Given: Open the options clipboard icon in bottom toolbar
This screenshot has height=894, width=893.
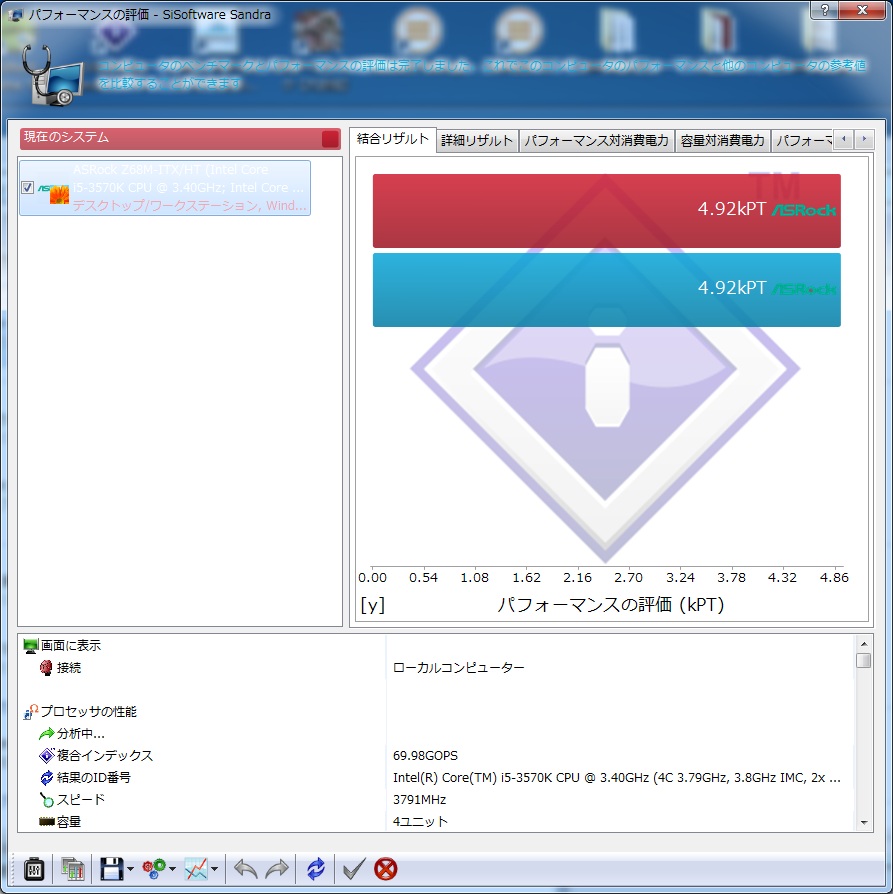Looking at the screenshot, I should pyautogui.click(x=34, y=869).
